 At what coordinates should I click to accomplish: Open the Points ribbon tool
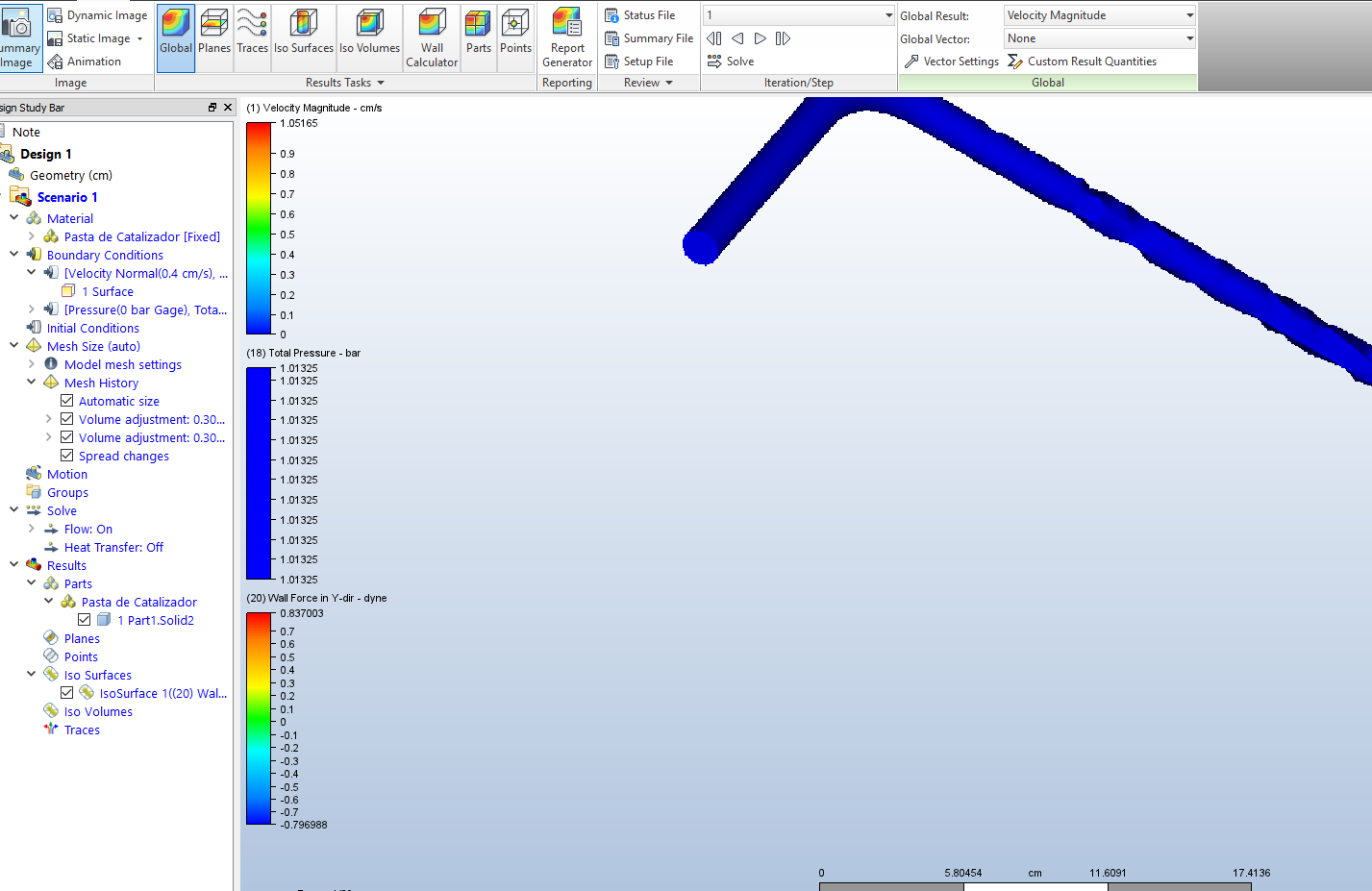(x=515, y=37)
